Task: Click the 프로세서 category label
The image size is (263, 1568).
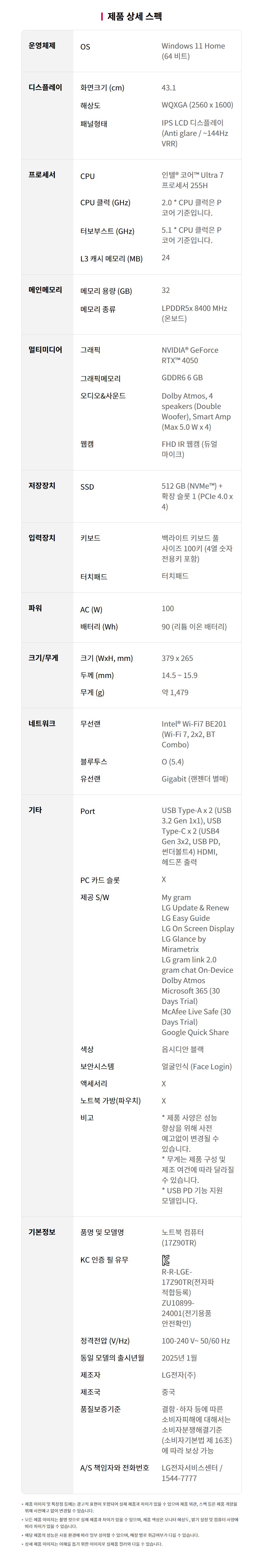Action: [42, 175]
